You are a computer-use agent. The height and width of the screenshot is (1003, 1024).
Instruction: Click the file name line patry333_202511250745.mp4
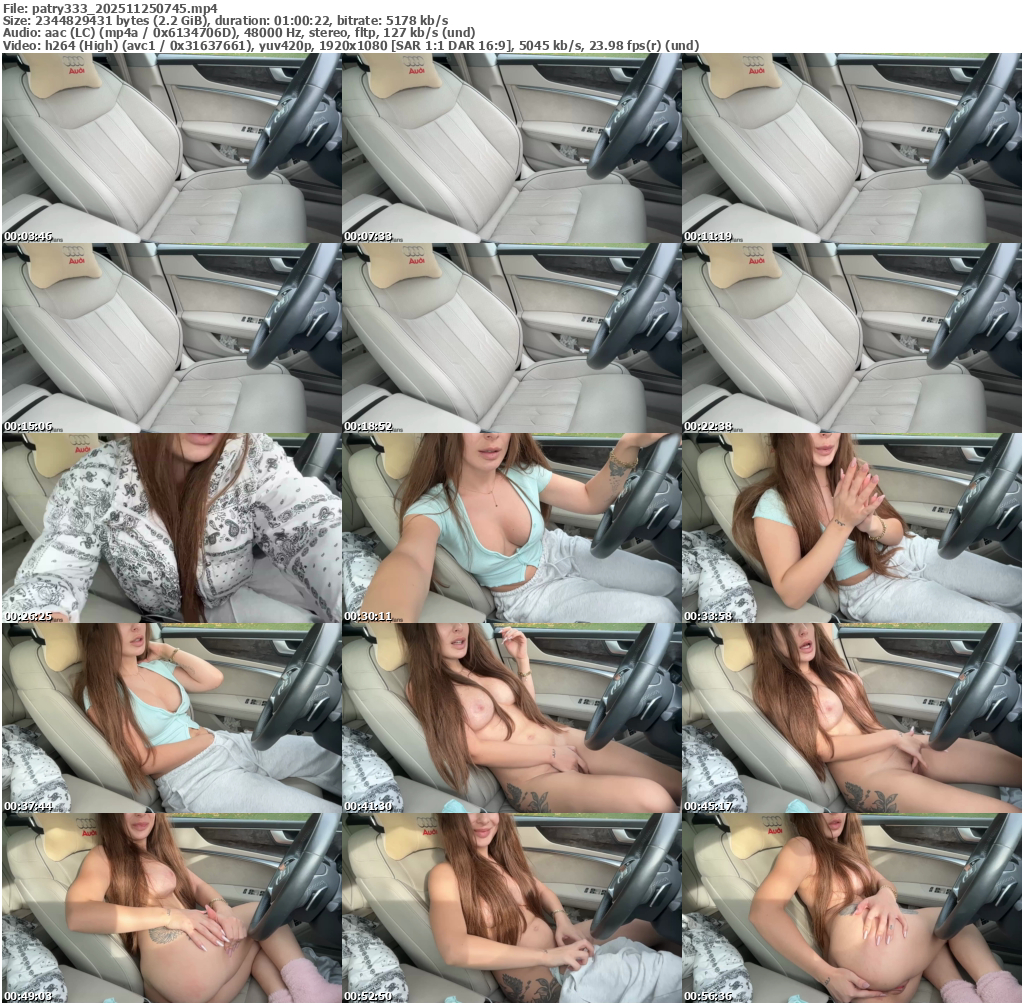pyautogui.click(x=110, y=8)
